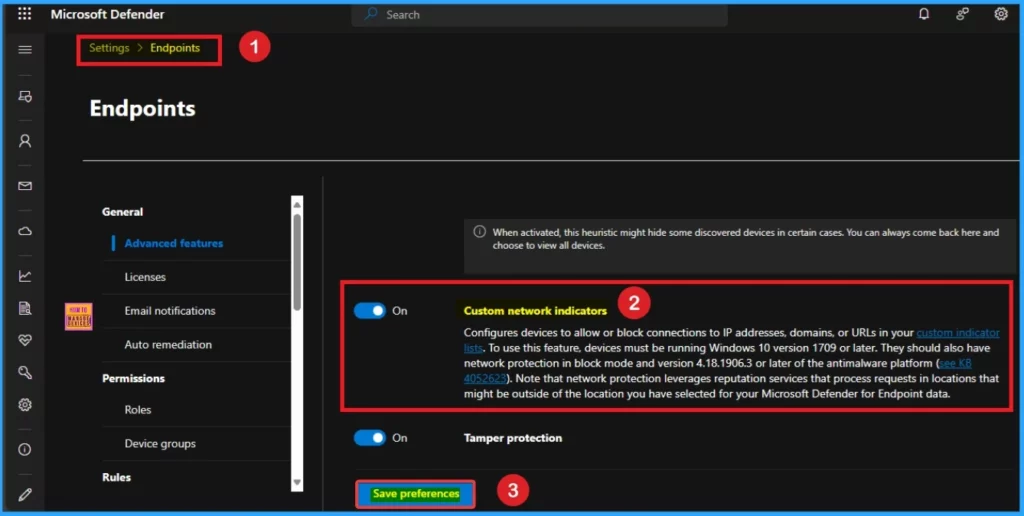Click the Endpoints breadcrumb
Image resolution: width=1024 pixels, height=516 pixels.
tap(175, 48)
